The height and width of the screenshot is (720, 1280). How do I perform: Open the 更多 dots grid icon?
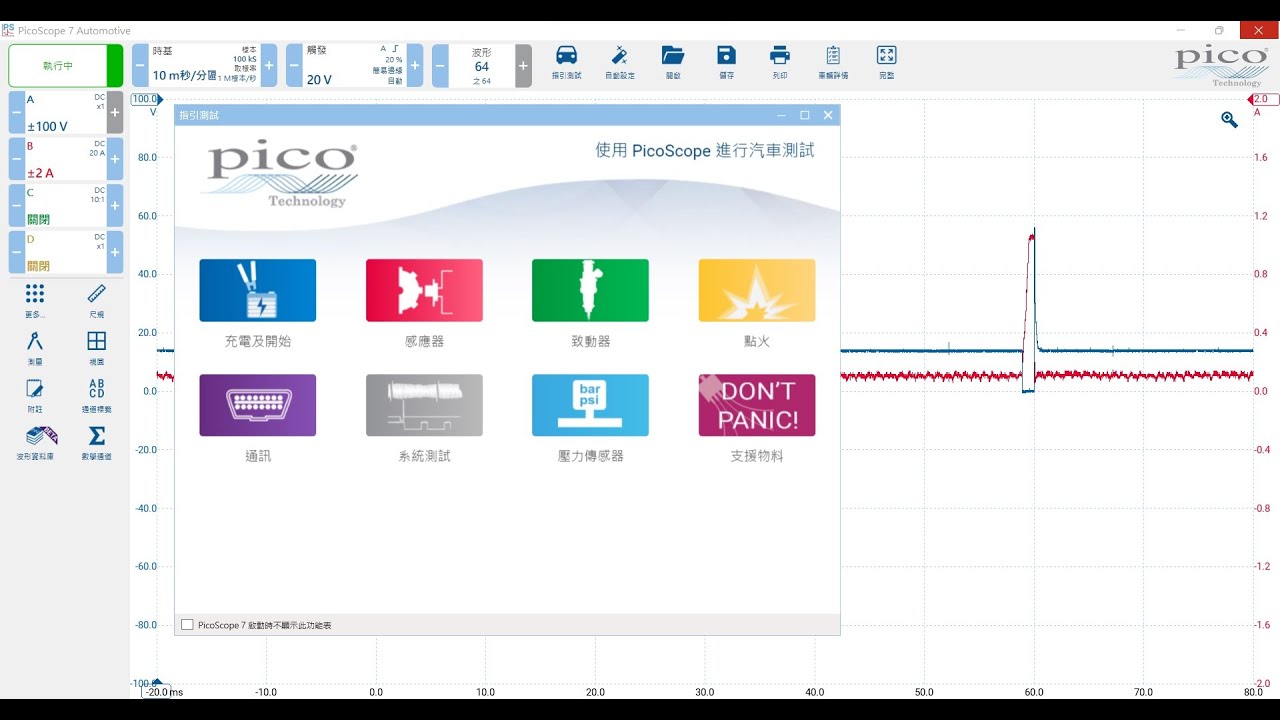click(x=35, y=300)
